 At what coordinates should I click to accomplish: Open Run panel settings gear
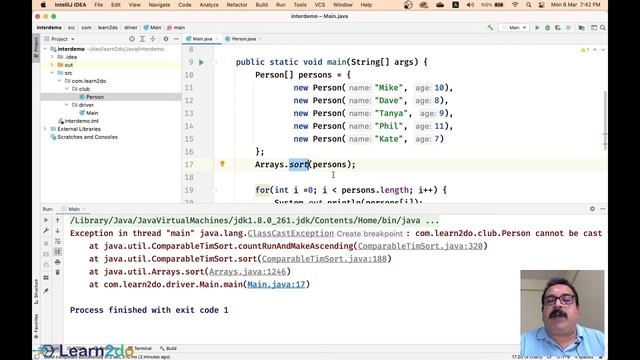coord(592,209)
